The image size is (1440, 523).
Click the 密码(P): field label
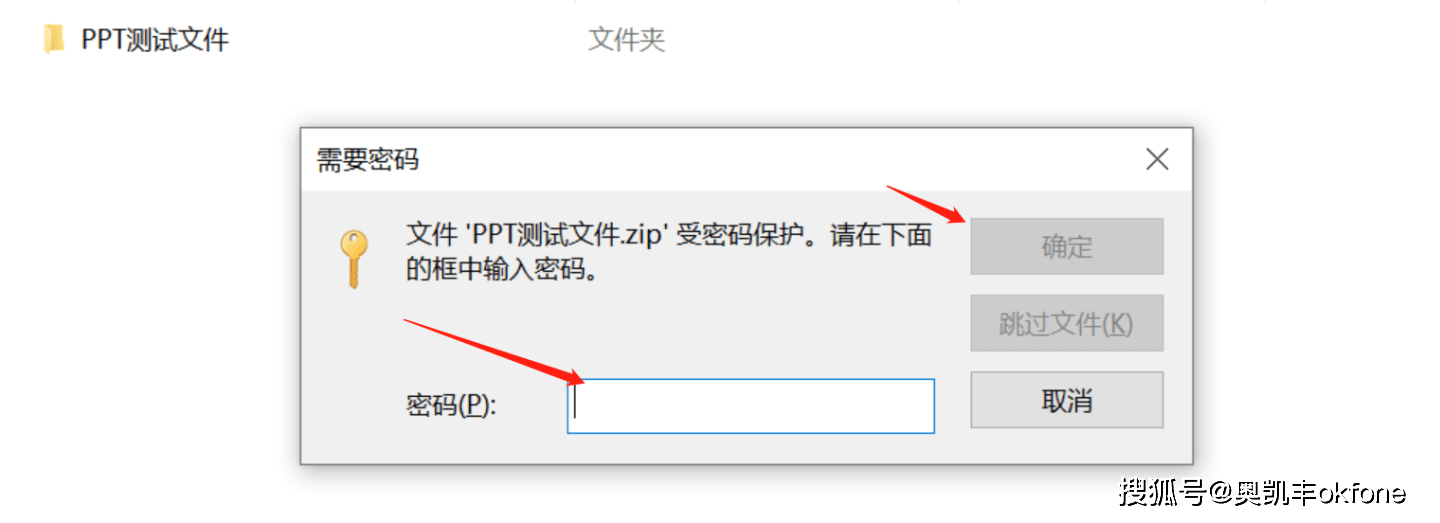451,406
